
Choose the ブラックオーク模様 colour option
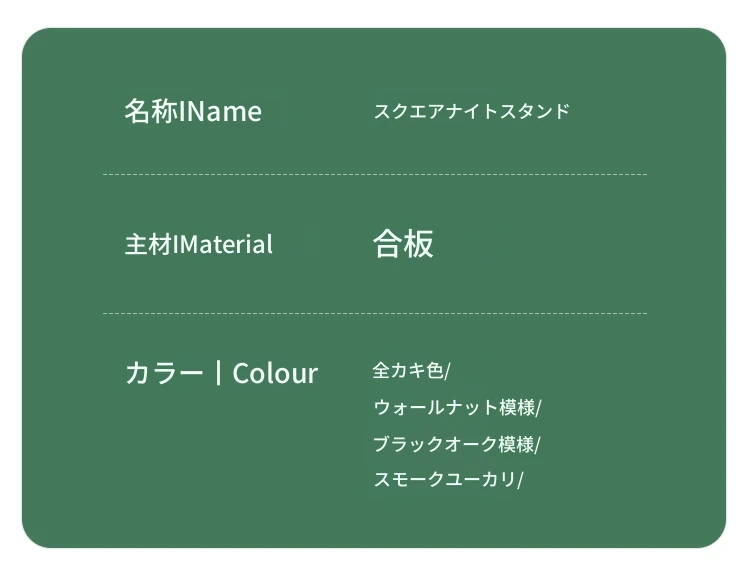454,444
